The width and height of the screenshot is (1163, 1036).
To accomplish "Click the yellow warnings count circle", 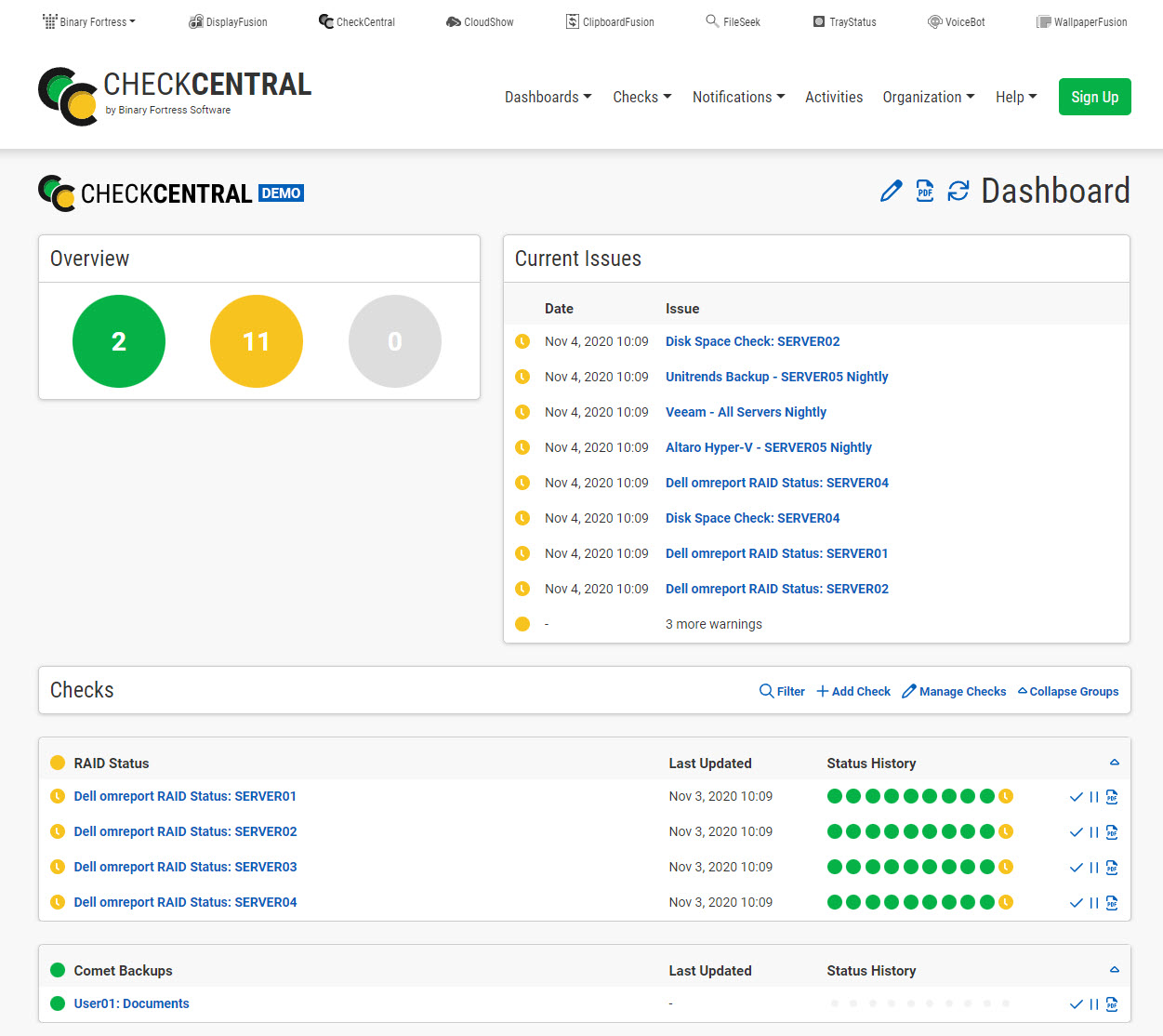I will (x=257, y=341).
